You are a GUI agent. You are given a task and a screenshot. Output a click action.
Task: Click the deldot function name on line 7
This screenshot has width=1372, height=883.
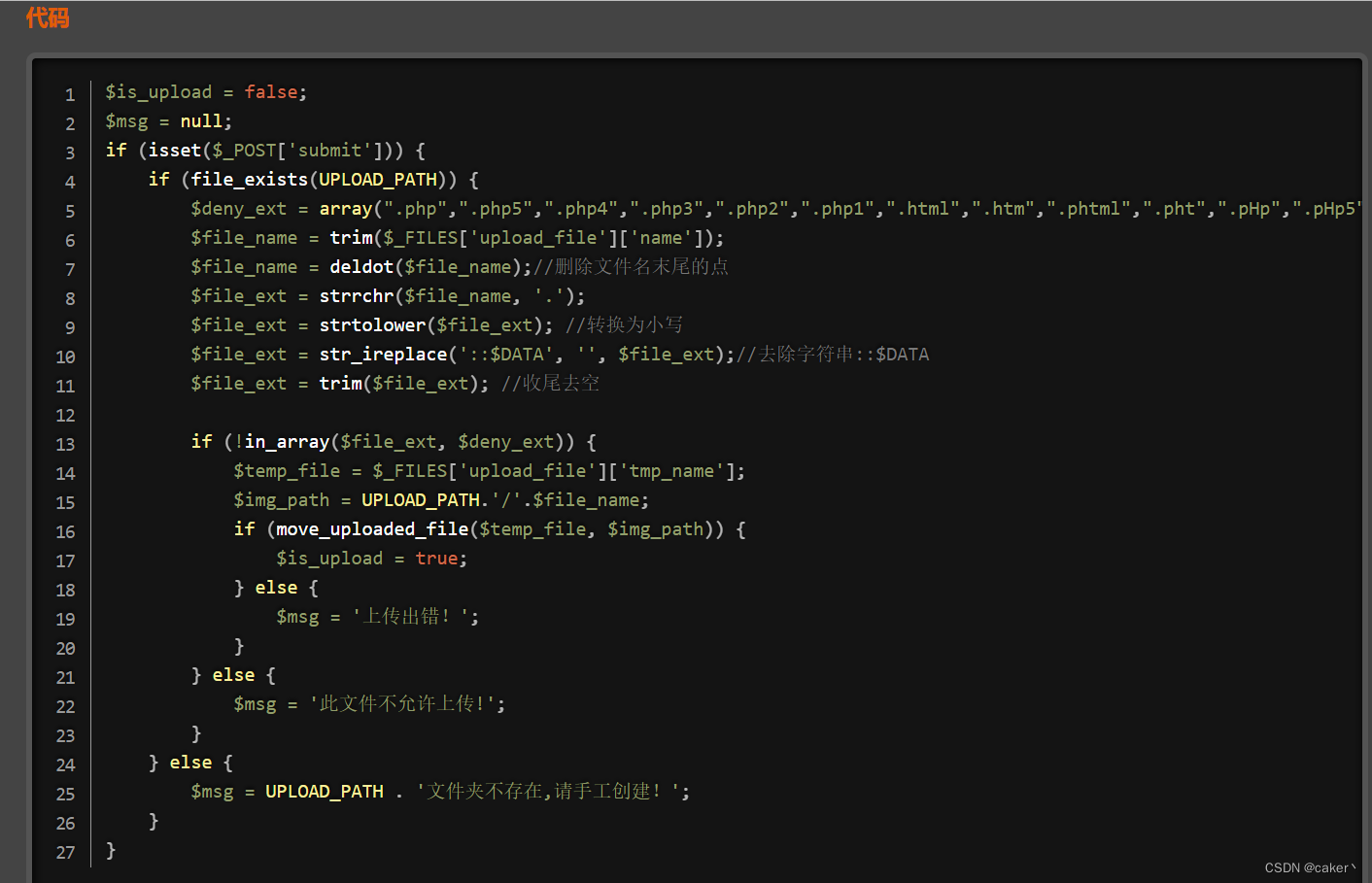(361, 266)
